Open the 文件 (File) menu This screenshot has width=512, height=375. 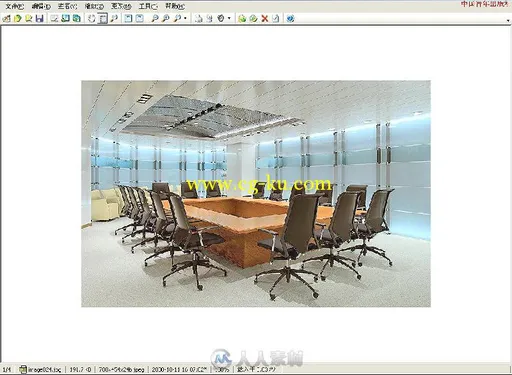click(x=15, y=6)
